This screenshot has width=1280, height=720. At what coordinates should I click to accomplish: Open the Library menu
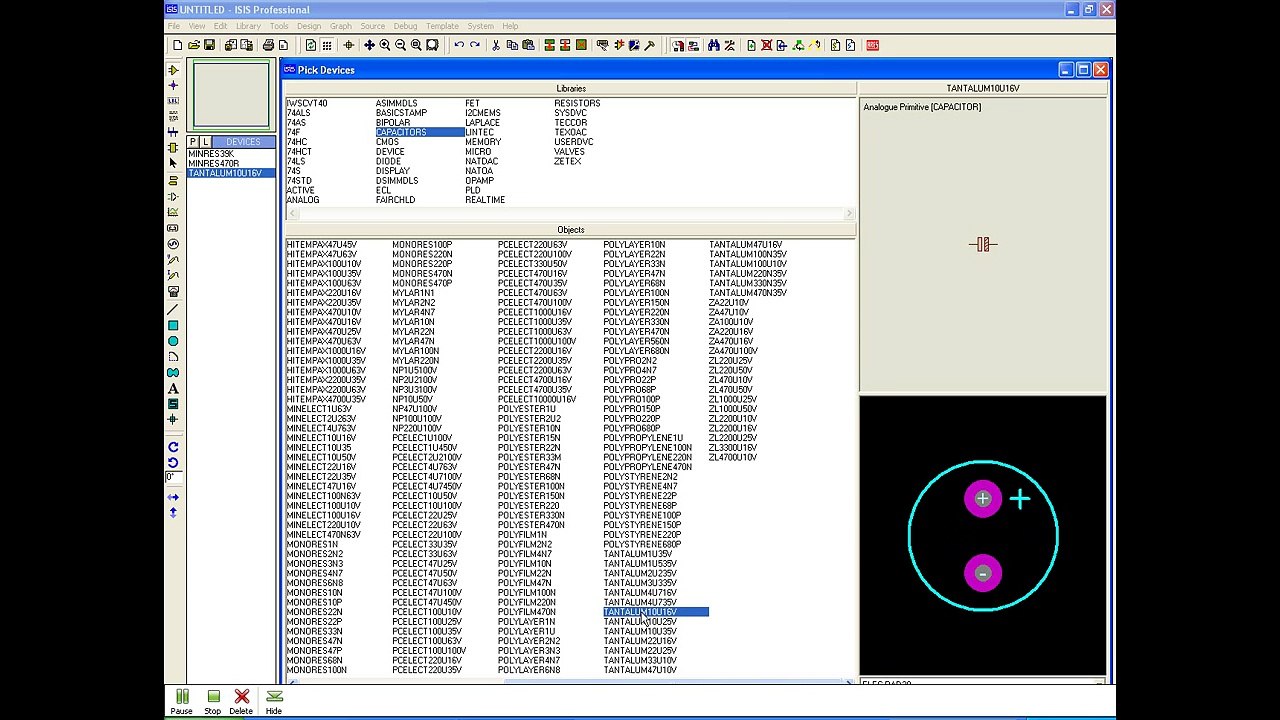pyautogui.click(x=248, y=26)
